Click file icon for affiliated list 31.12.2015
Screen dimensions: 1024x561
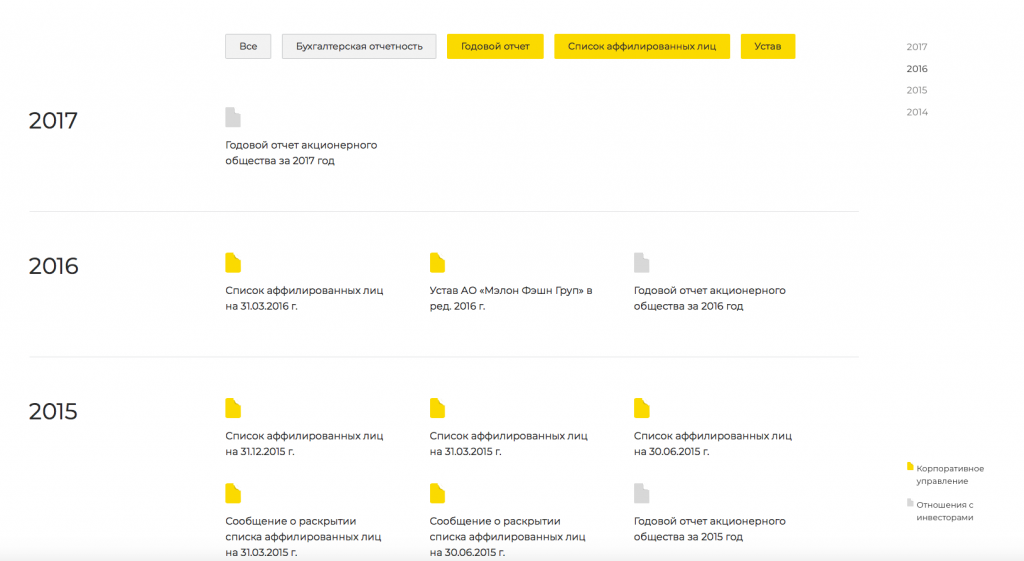pos(233,408)
